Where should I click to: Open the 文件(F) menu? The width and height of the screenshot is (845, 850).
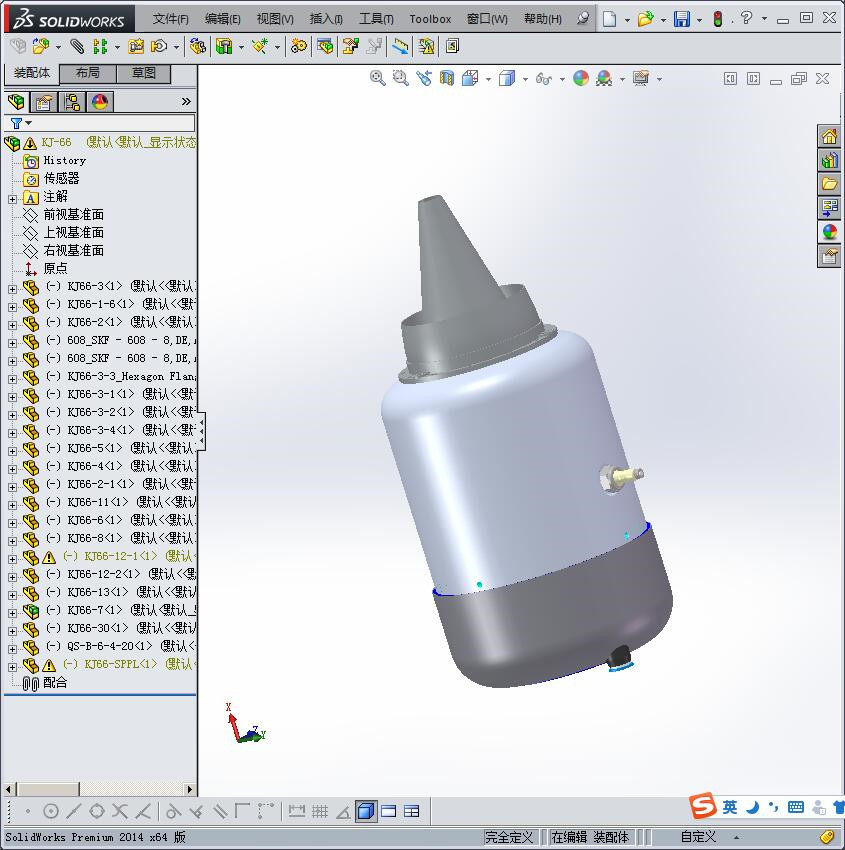point(170,19)
